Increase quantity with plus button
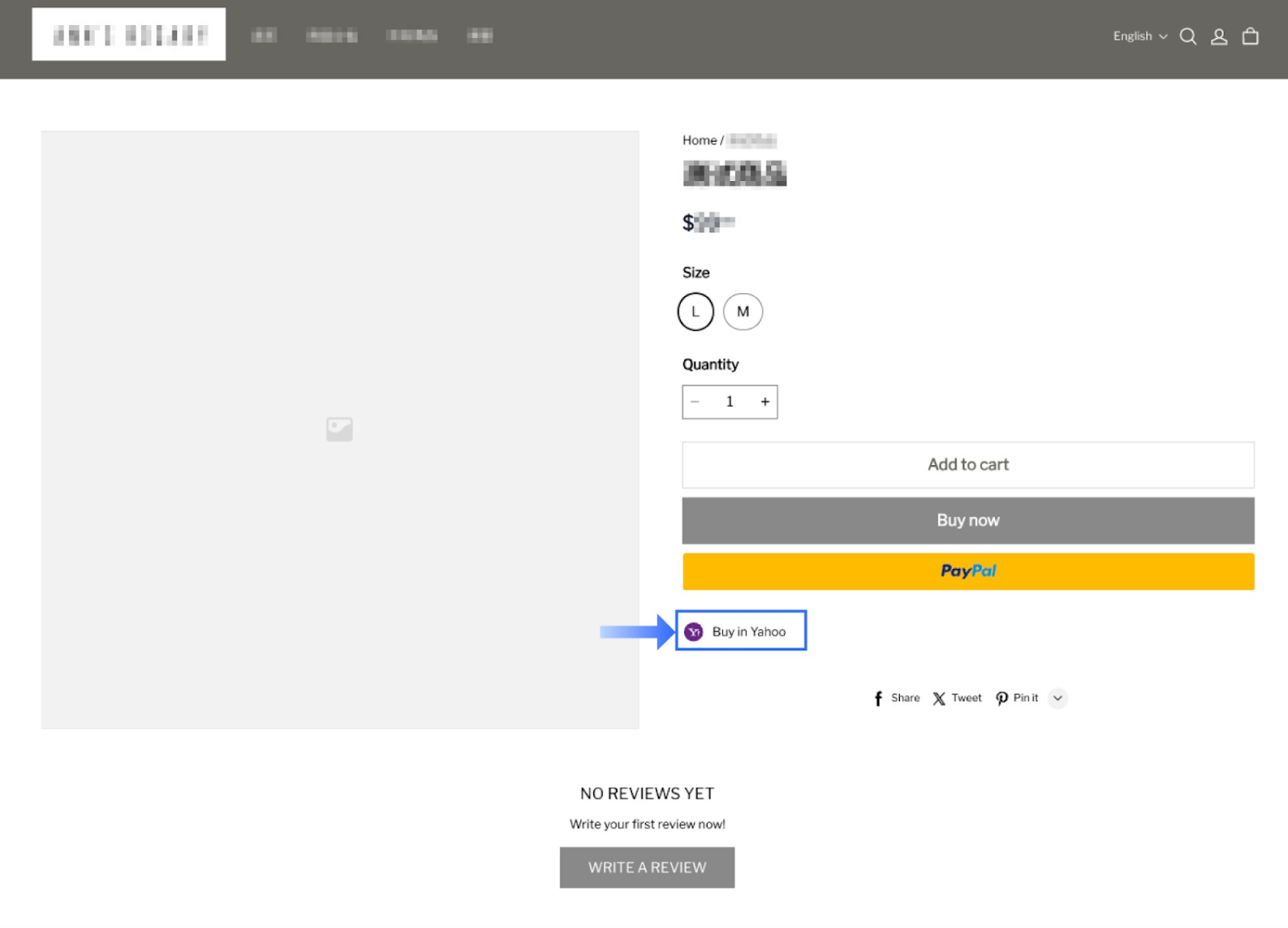 click(x=765, y=402)
